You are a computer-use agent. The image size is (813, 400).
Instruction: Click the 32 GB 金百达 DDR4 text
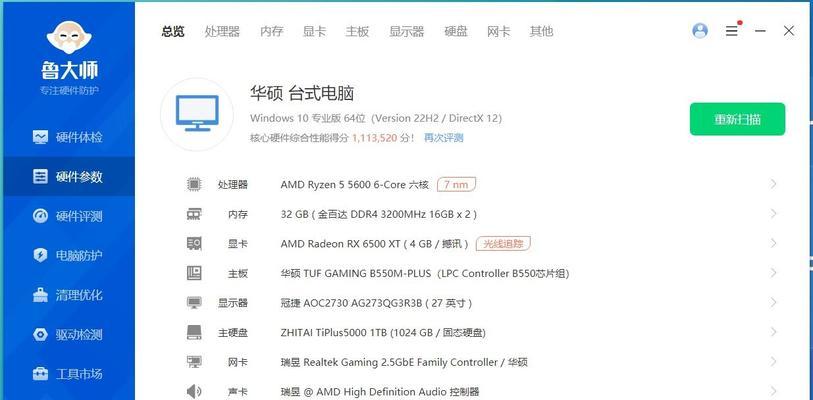click(x=379, y=214)
